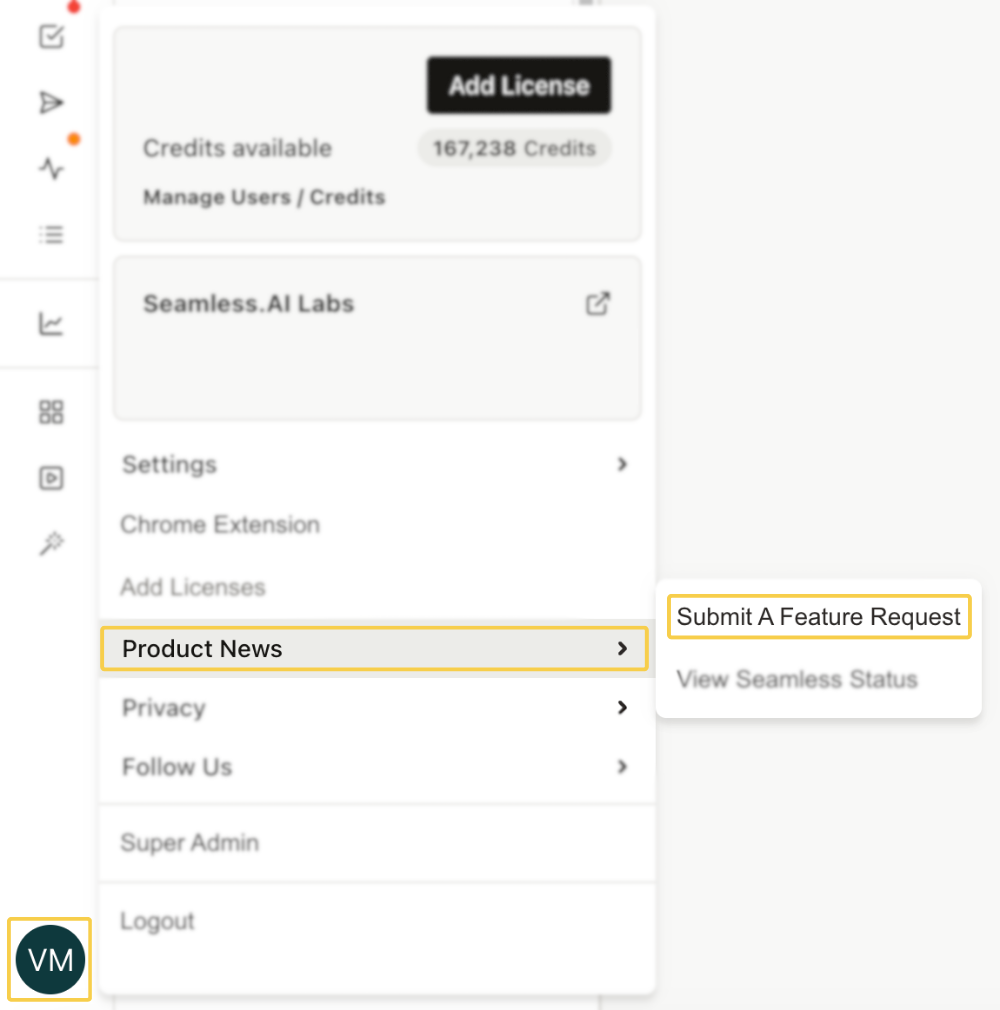Click the apps grid icon in sidebar
This screenshot has height=1010, width=1000.
tap(50, 411)
